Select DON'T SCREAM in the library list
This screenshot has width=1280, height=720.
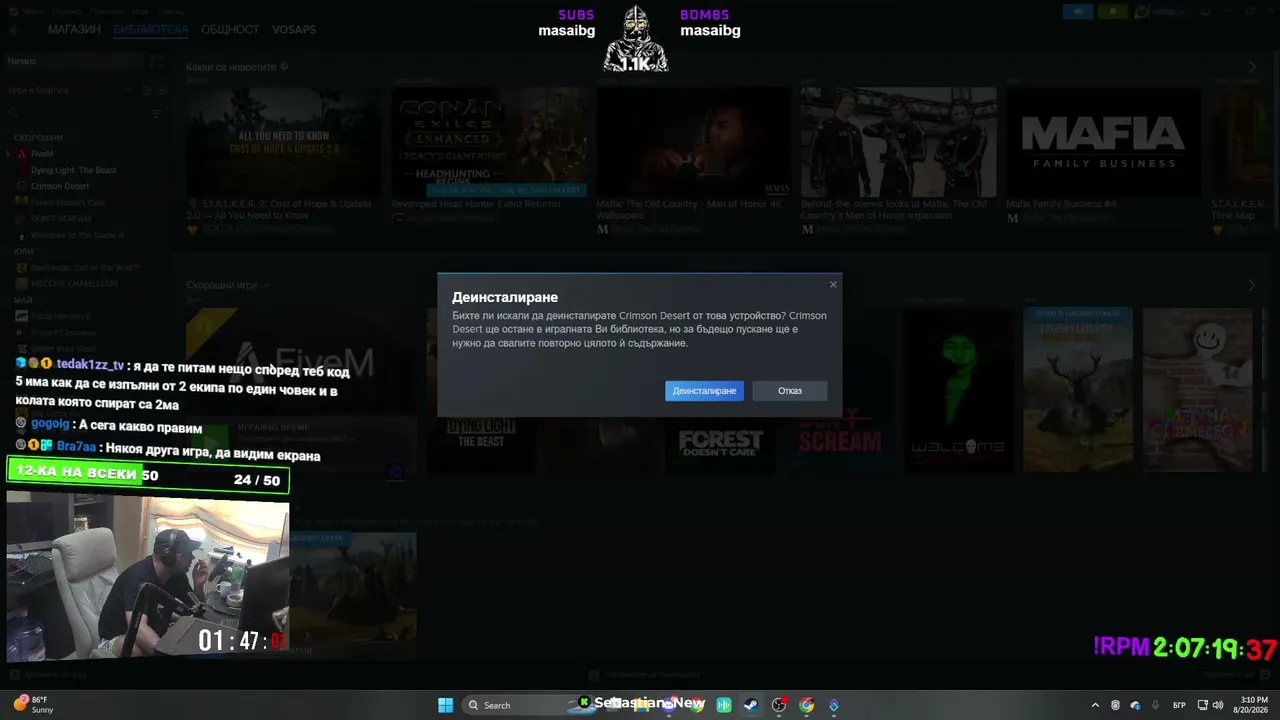click(x=60, y=218)
